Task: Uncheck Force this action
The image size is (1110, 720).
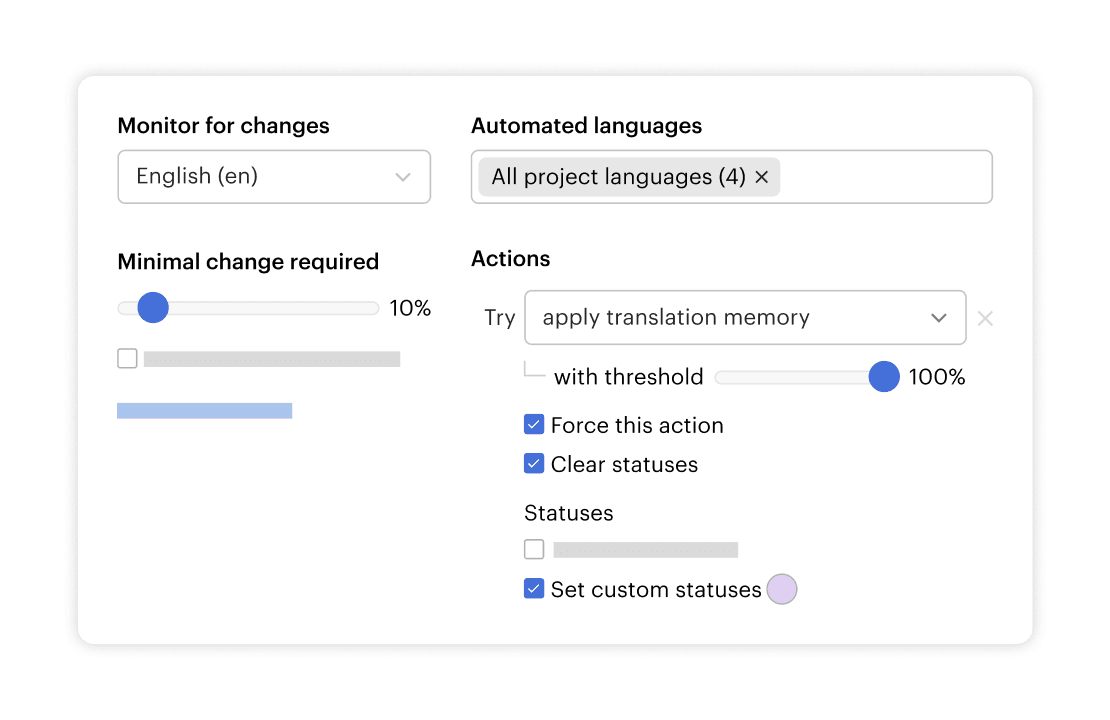Action: point(534,425)
